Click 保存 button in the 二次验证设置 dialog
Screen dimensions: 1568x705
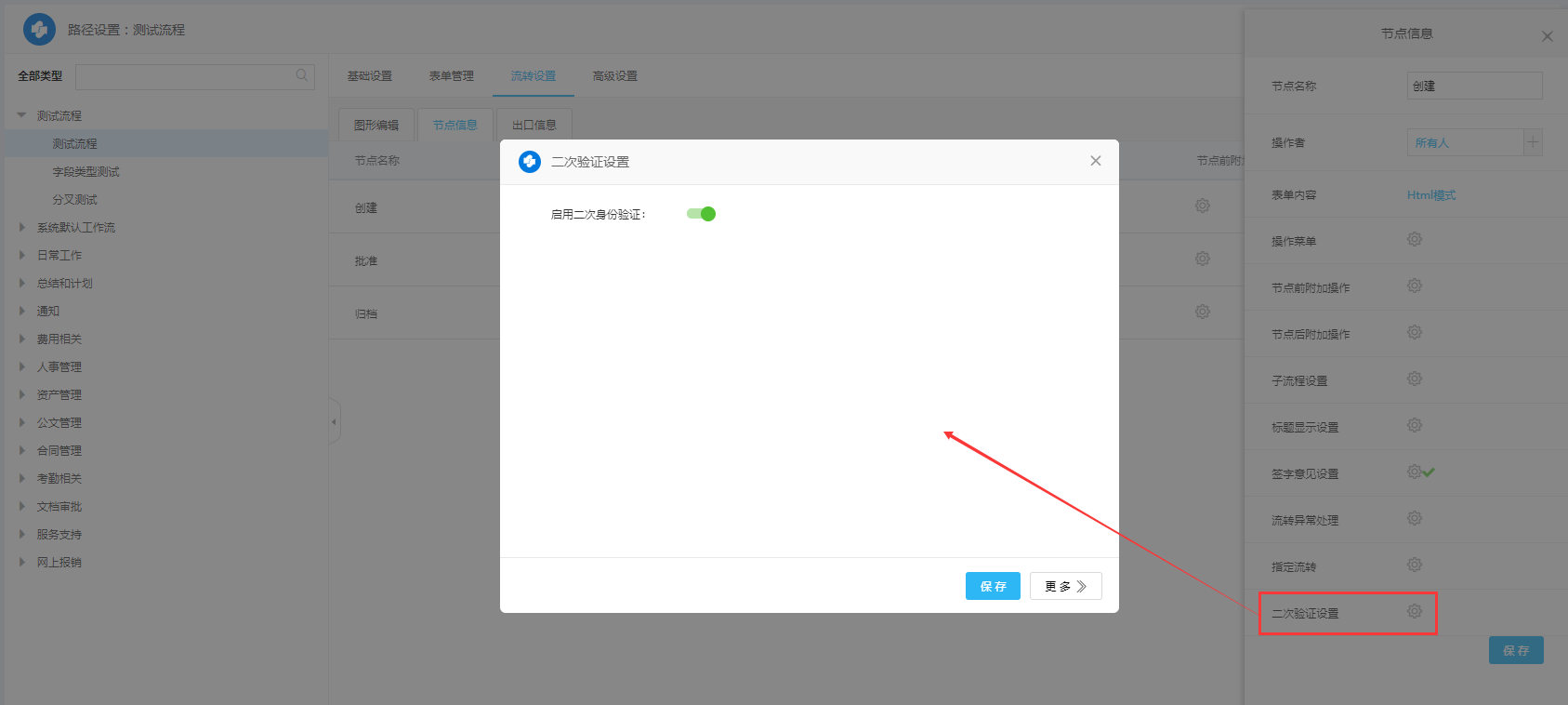click(x=993, y=586)
